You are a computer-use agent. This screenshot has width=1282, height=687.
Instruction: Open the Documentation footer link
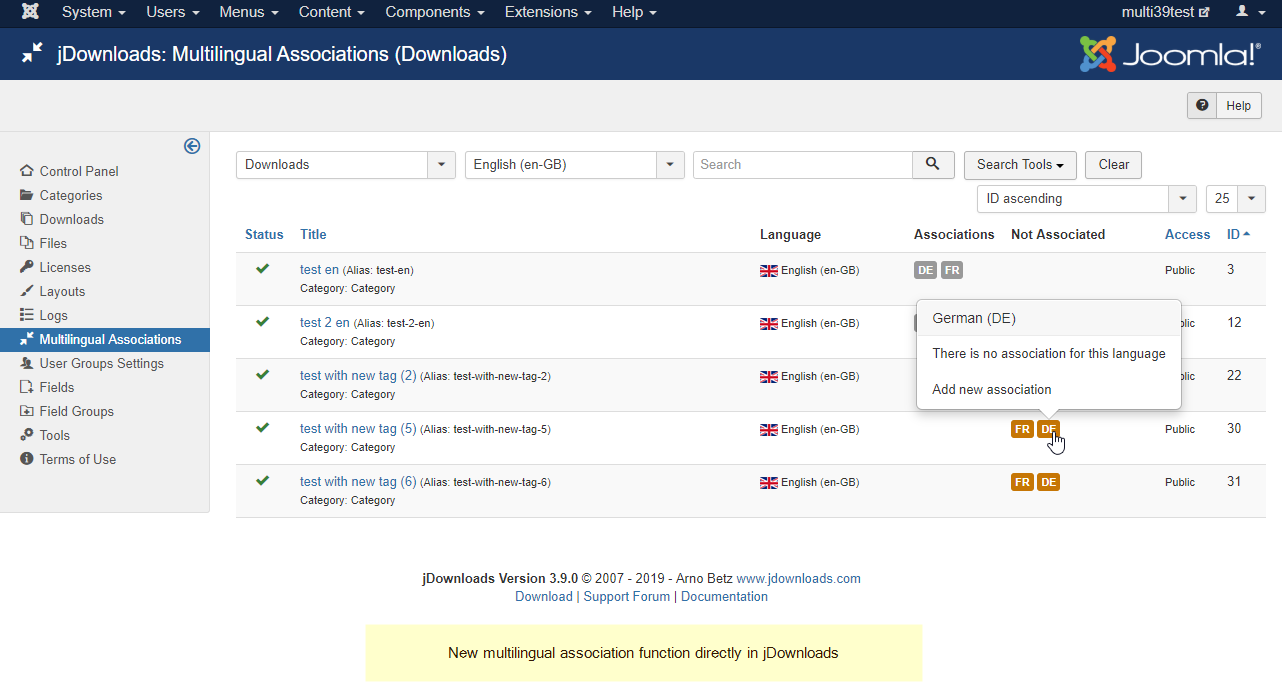[724, 597]
